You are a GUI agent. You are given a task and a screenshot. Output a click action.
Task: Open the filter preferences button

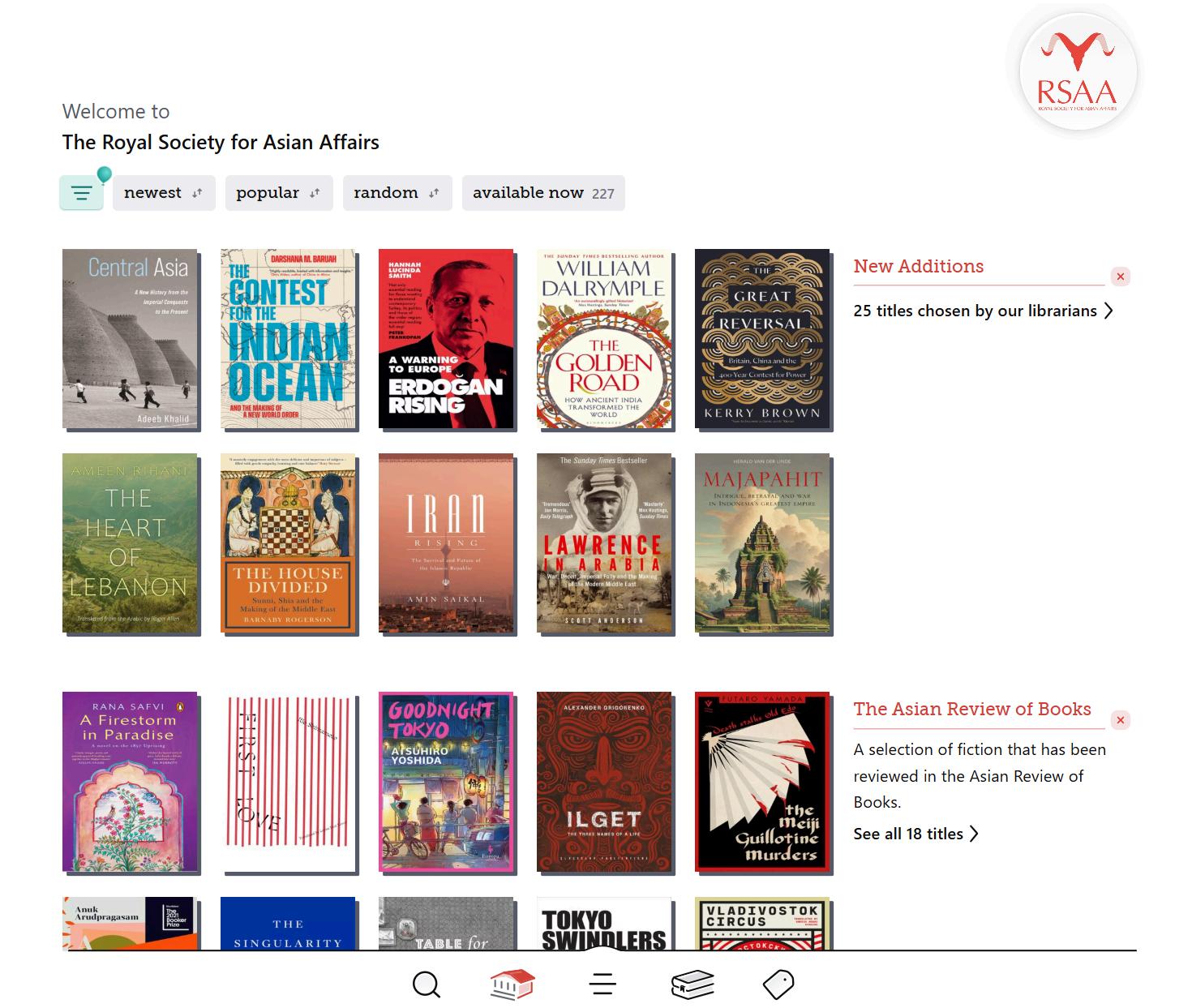tap(81, 193)
